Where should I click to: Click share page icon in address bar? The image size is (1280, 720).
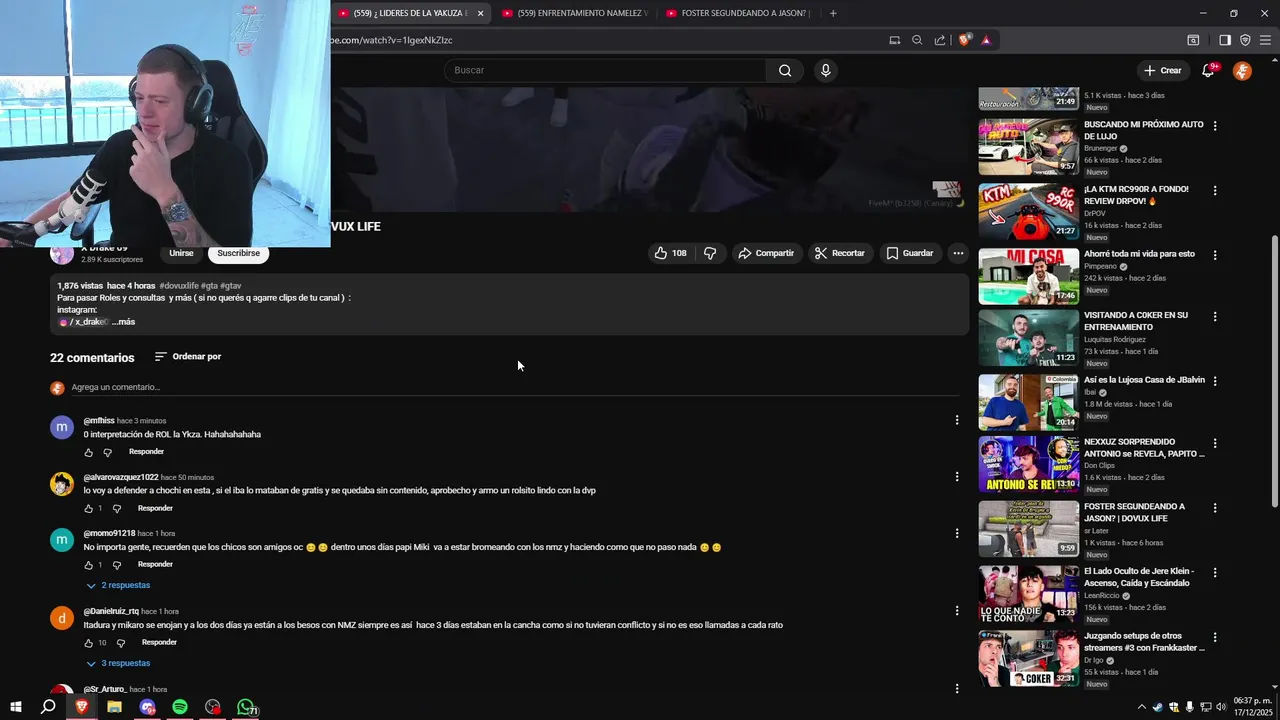940,40
